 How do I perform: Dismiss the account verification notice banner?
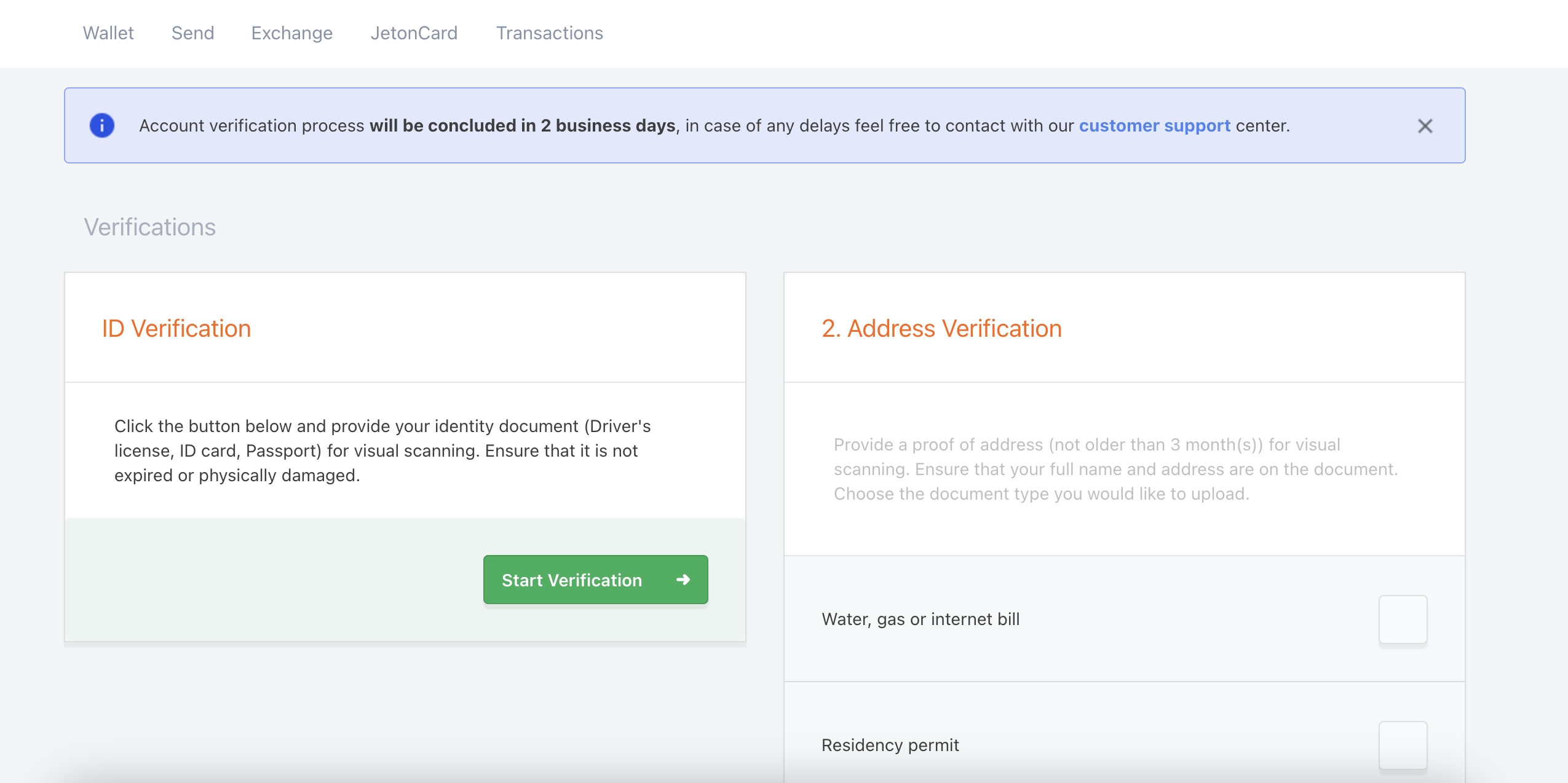[x=1425, y=126]
